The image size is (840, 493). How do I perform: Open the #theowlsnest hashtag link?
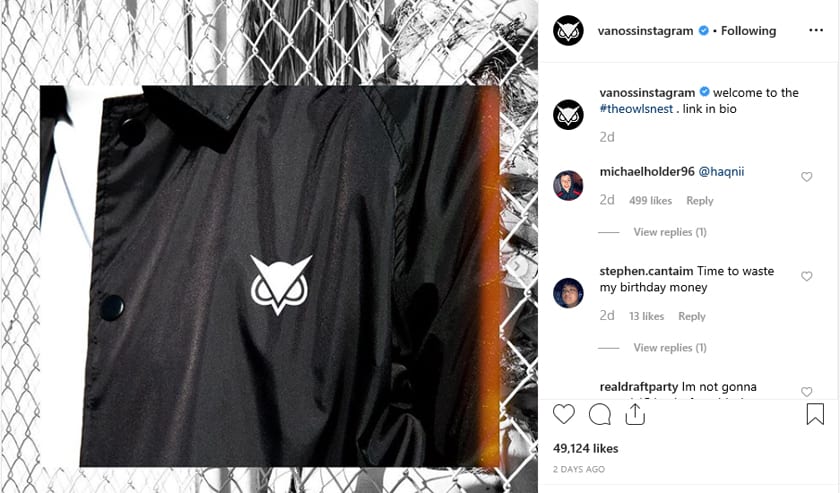[636, 109]
